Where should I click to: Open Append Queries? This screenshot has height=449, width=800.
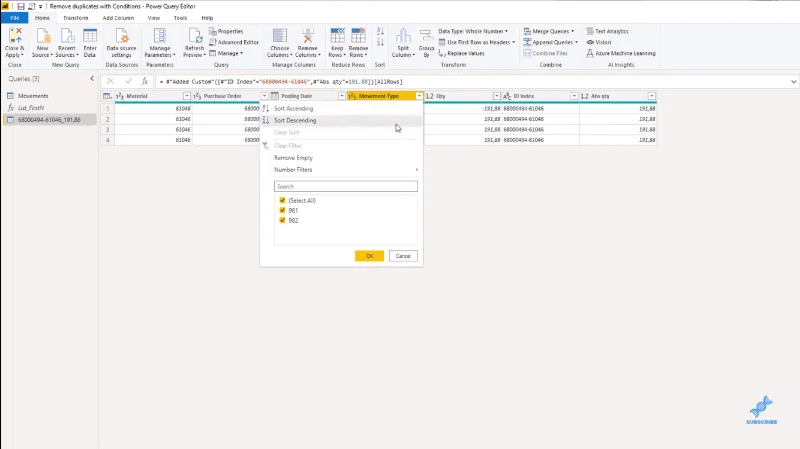551,42
